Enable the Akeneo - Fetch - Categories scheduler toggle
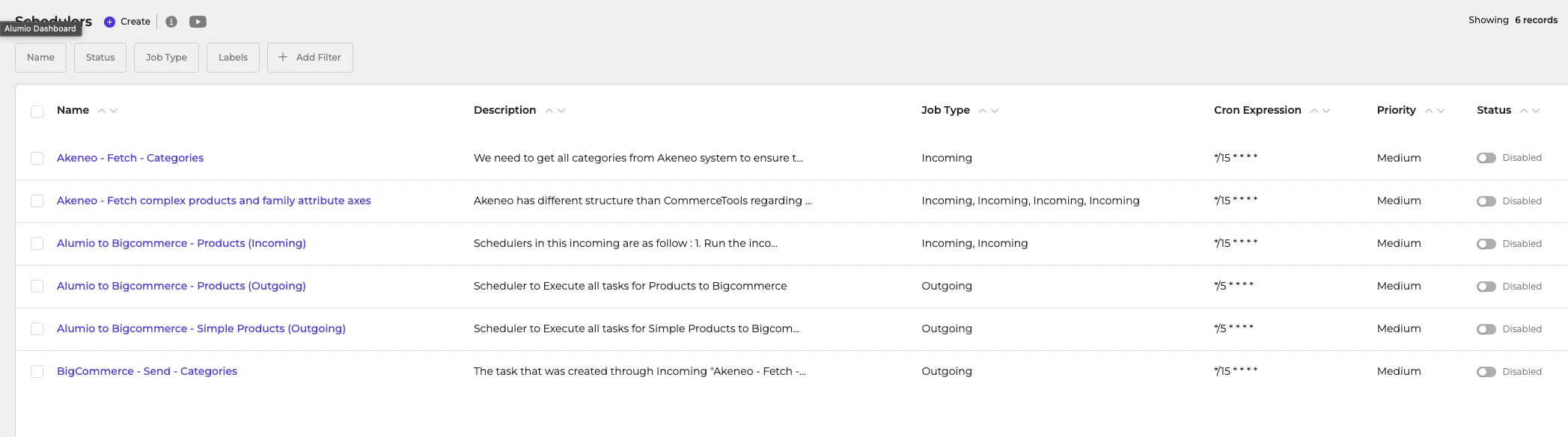Screen dimensions: 1568x437 pyautogui.click(x=1486, y=158)
